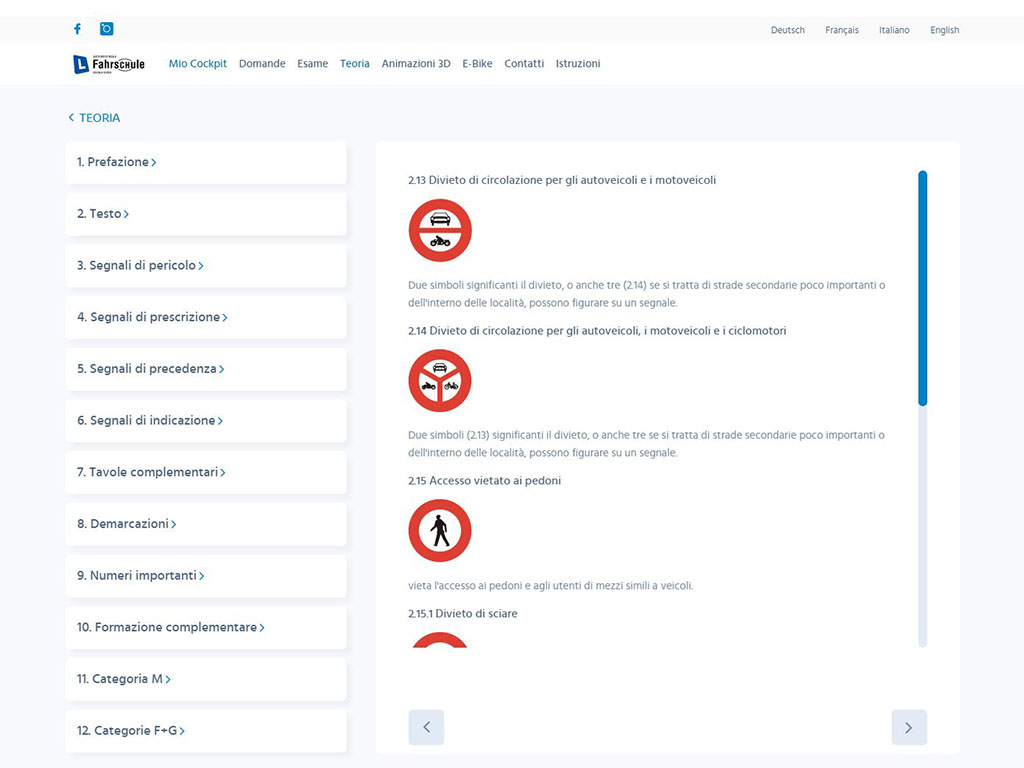Click the three-vehicle prohibition sign image
Viewport: 1024px width, 768px height.
coord(439,380)
